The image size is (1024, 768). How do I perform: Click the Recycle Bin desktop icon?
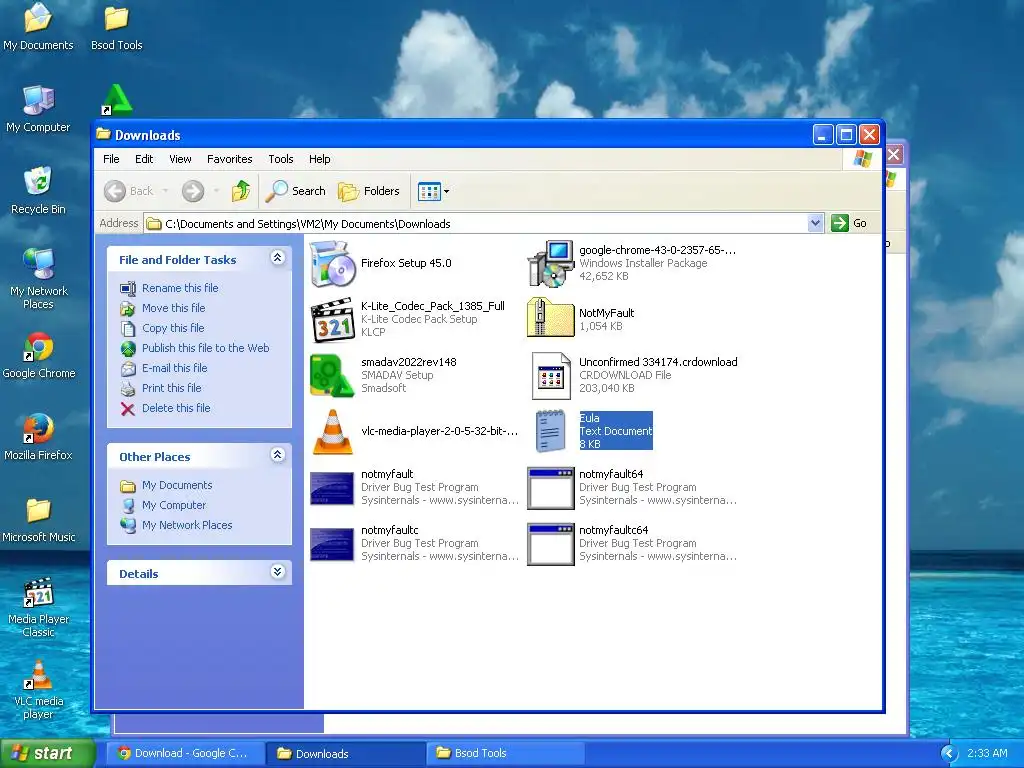(38, 191)
